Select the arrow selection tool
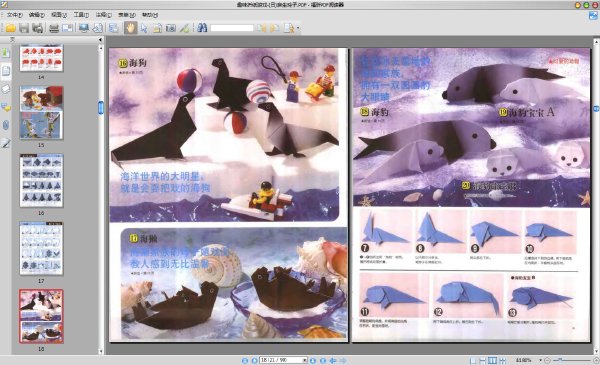 click(x=144, y=28)
